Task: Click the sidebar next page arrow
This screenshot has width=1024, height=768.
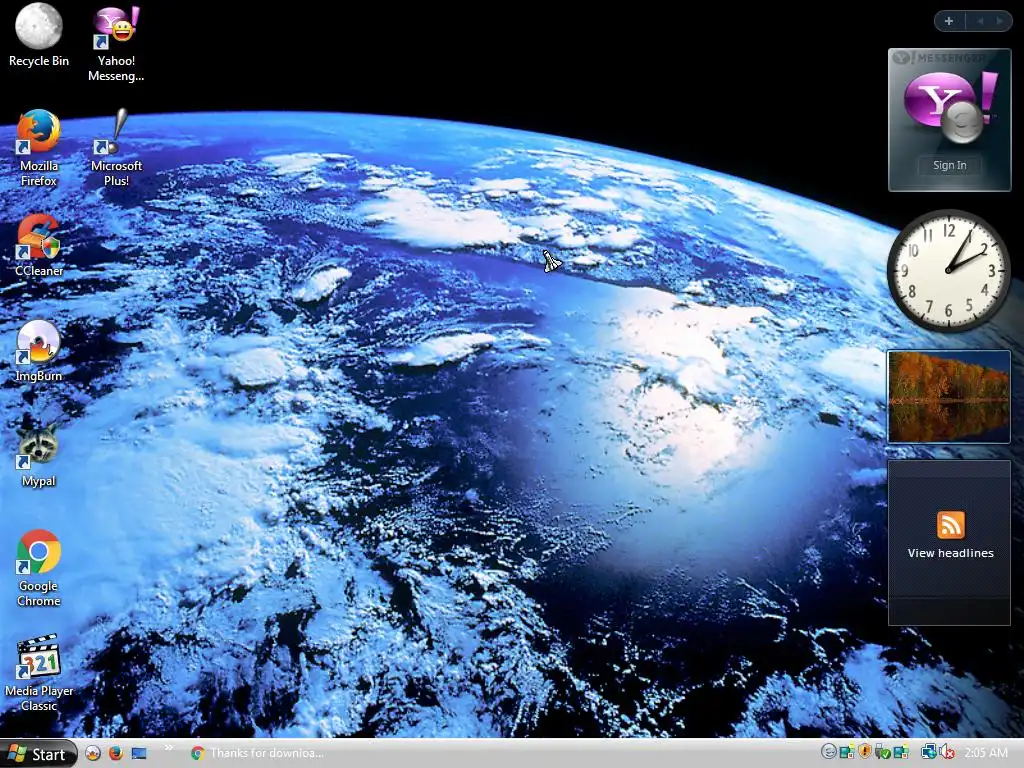Action: (x=999, y=22)
